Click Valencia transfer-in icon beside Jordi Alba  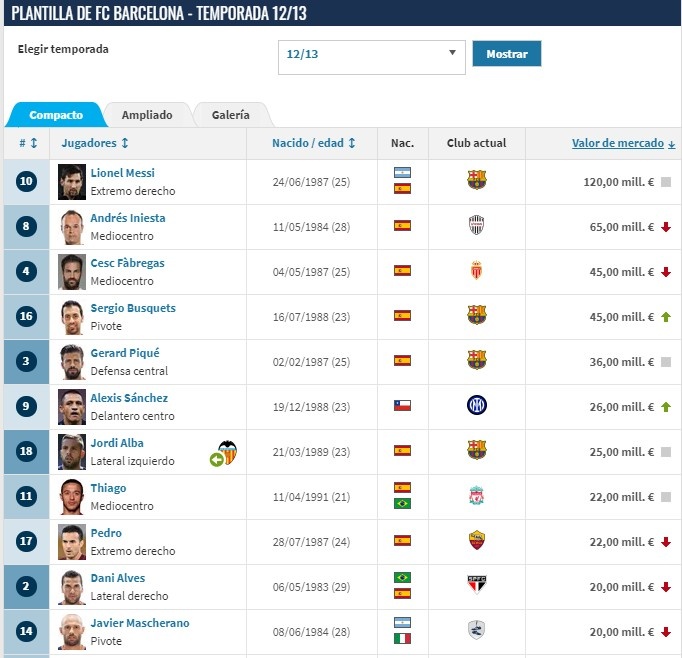click(x=224, y=453)
